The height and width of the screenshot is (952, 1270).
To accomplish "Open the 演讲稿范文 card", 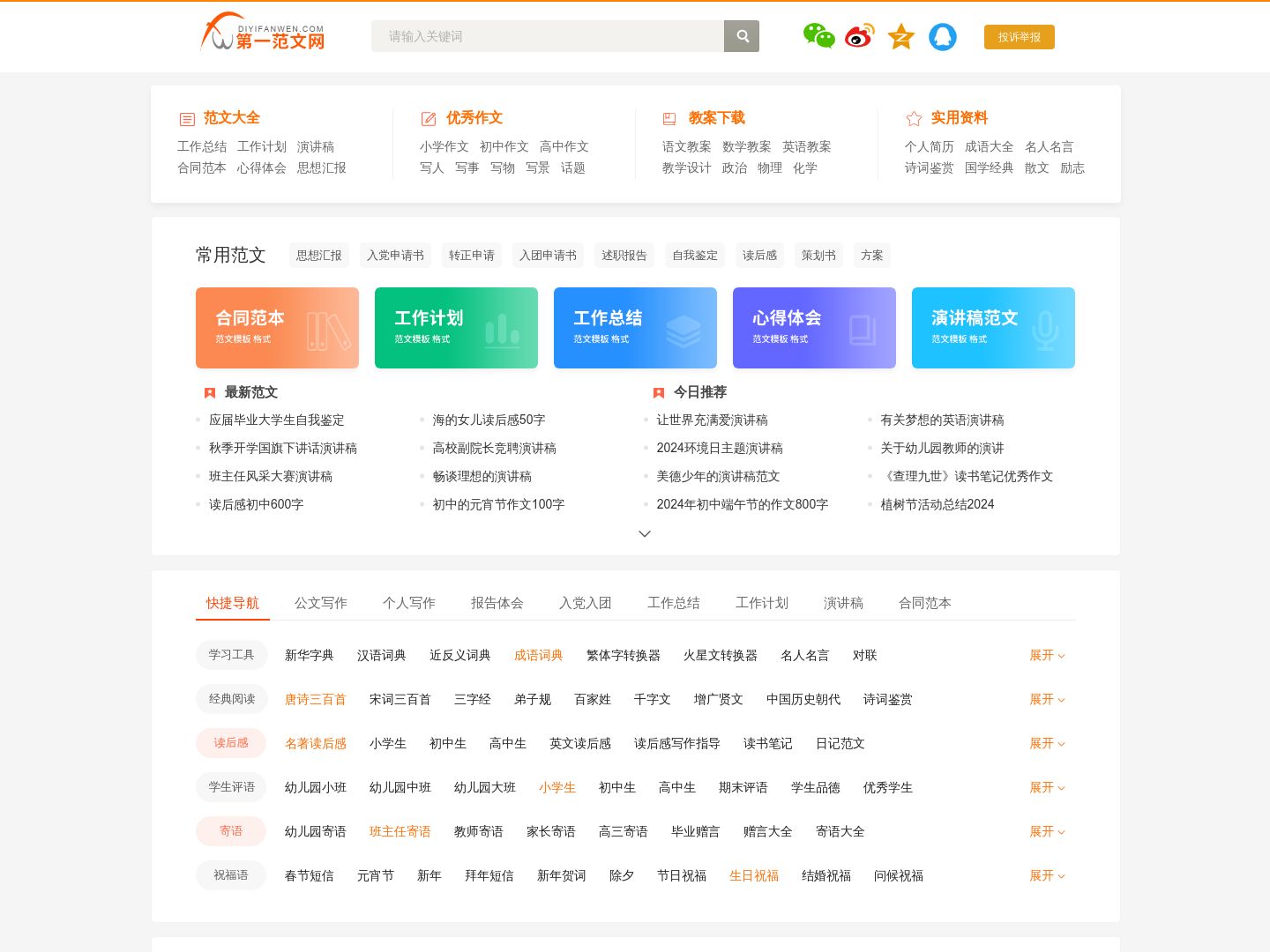I will (993, 328).
